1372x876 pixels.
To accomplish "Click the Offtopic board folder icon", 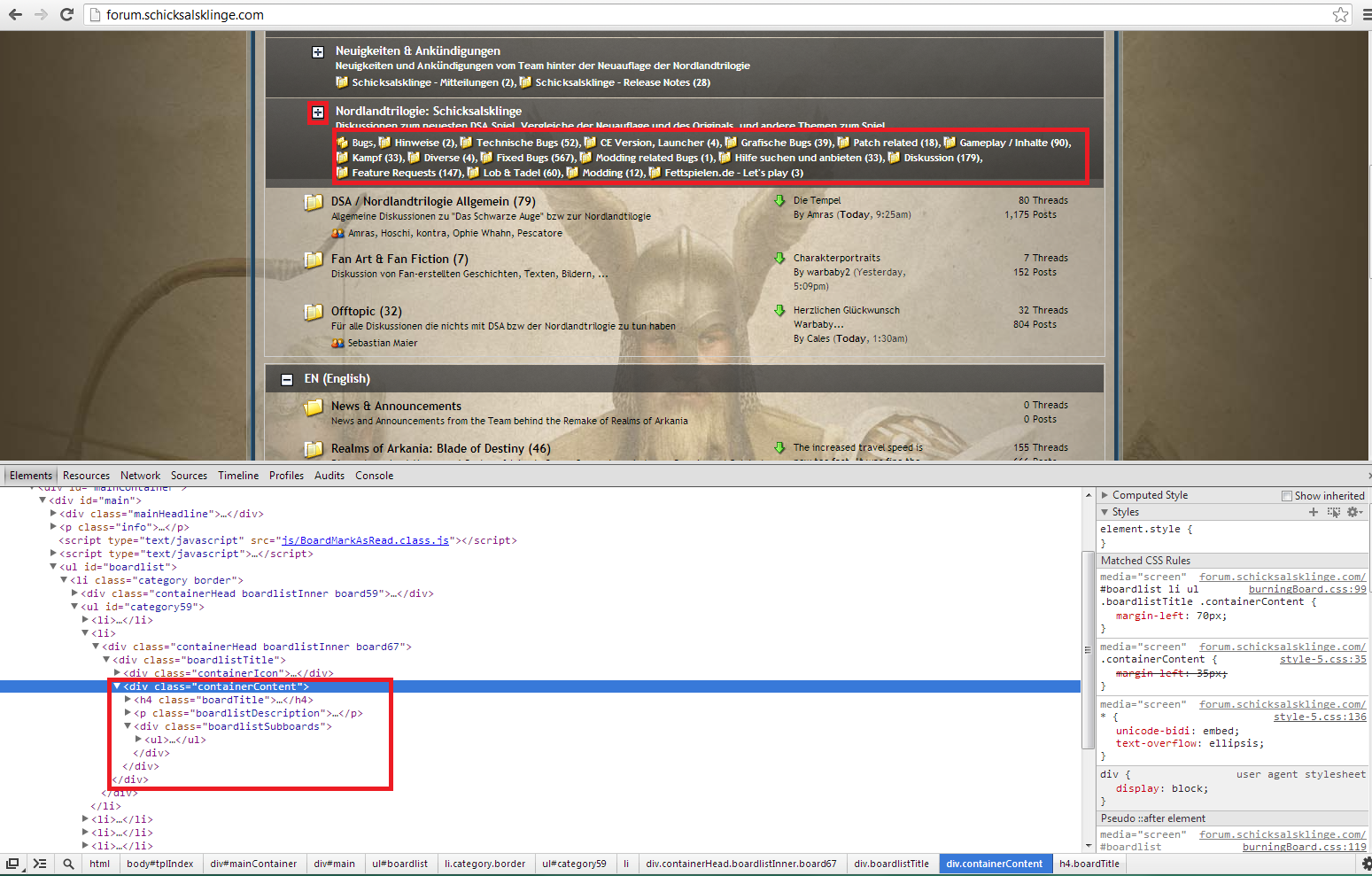I will pyautogui.click(x=314, y=312).
